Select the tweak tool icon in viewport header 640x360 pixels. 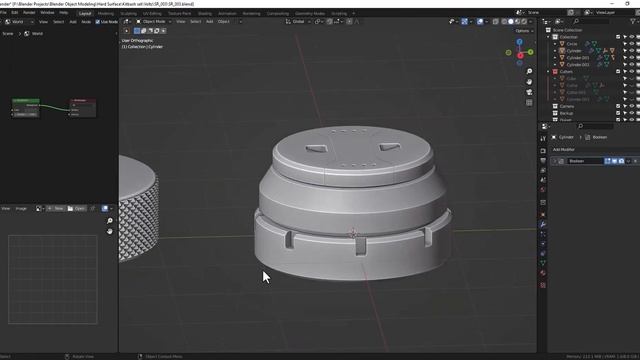[x=127, y=31]
